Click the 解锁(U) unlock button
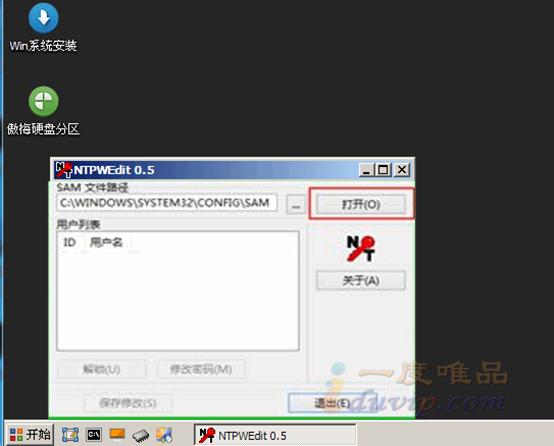This screenshot has width=554, height=446. coord(102,369)
